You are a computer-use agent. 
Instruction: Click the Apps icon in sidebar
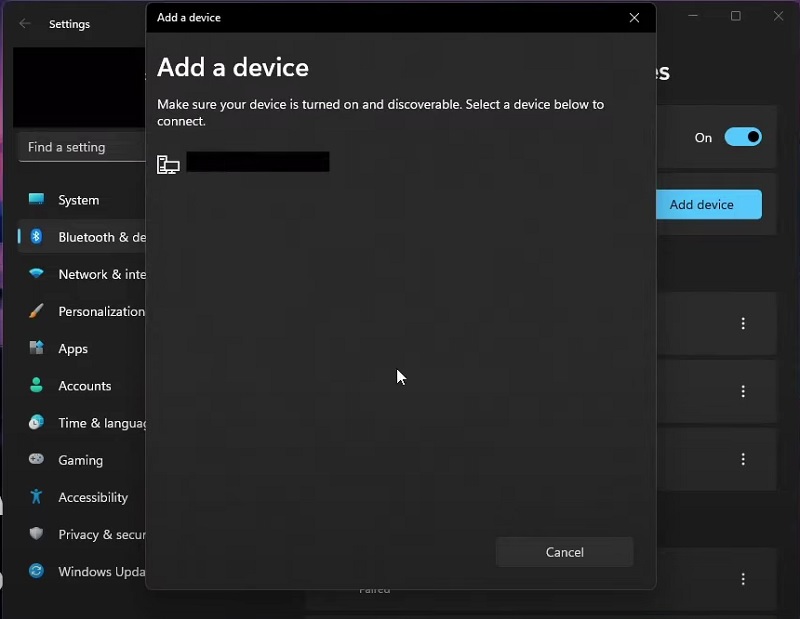pos(36,348)
